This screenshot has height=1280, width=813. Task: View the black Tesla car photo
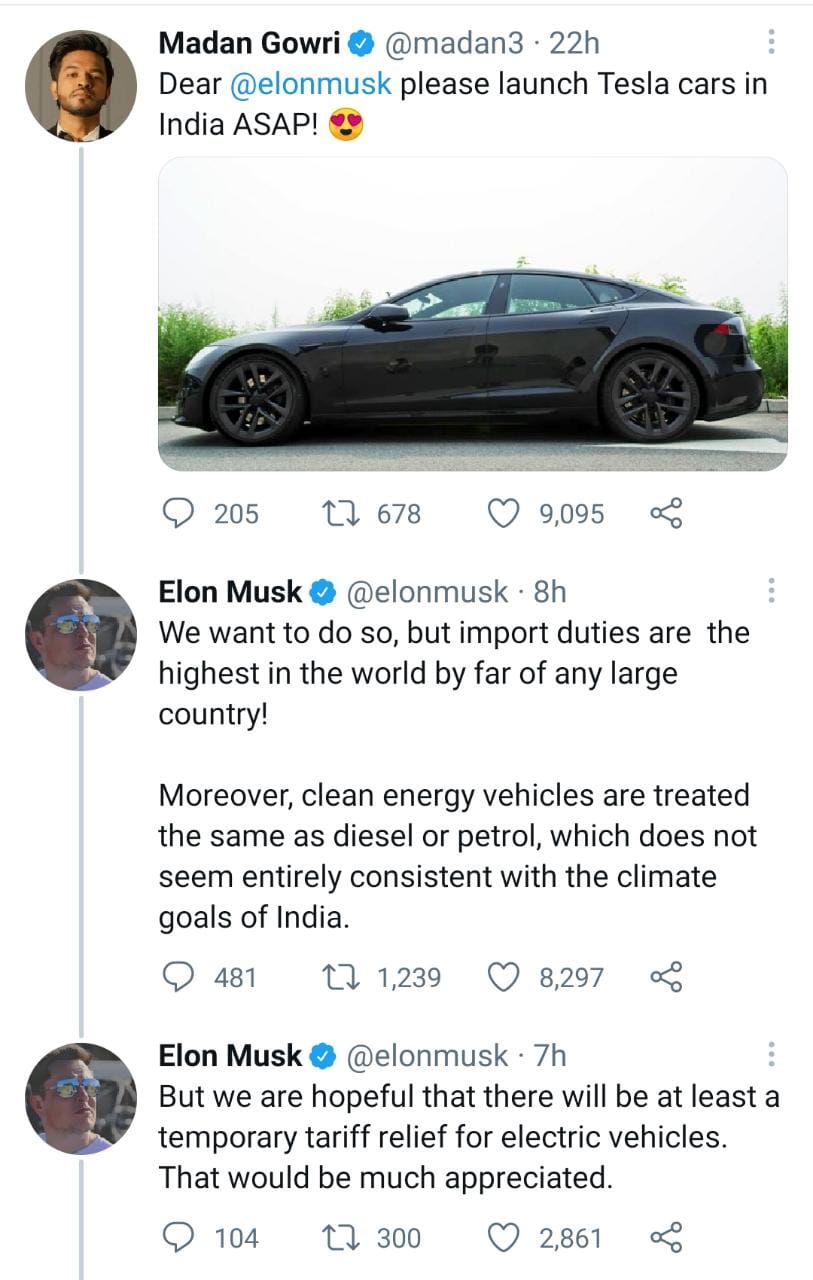[x=472, y=313]
